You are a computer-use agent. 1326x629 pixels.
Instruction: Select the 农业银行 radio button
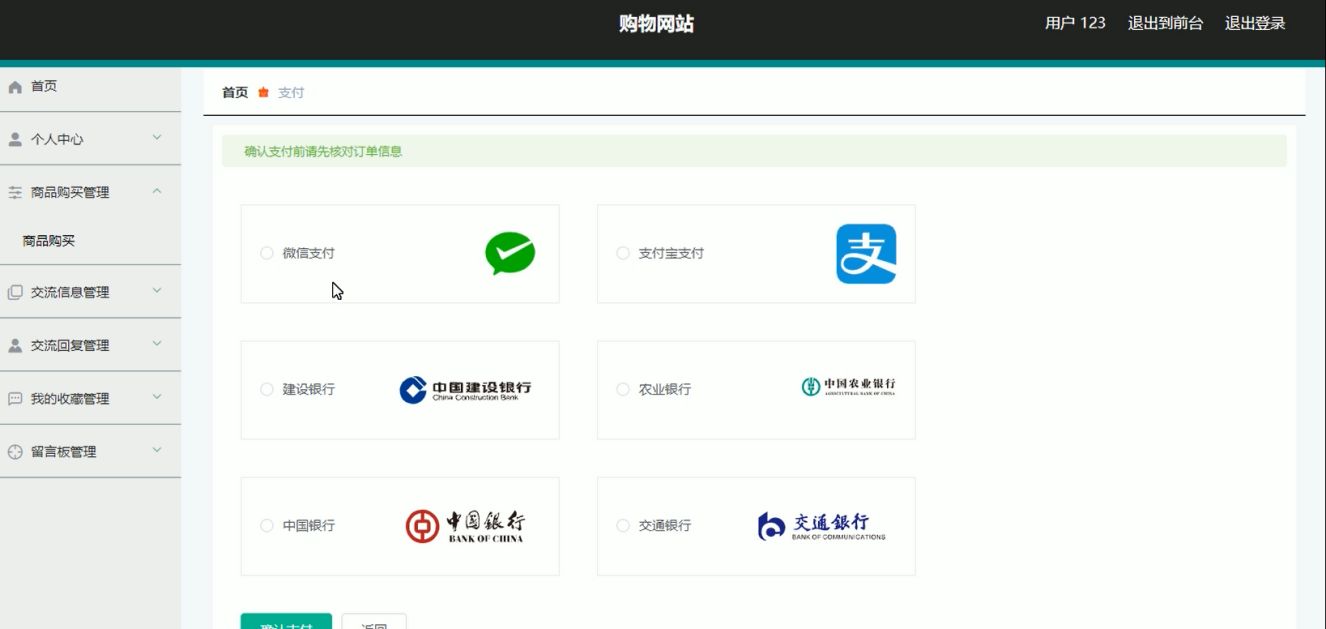click(x=623, y=389)
